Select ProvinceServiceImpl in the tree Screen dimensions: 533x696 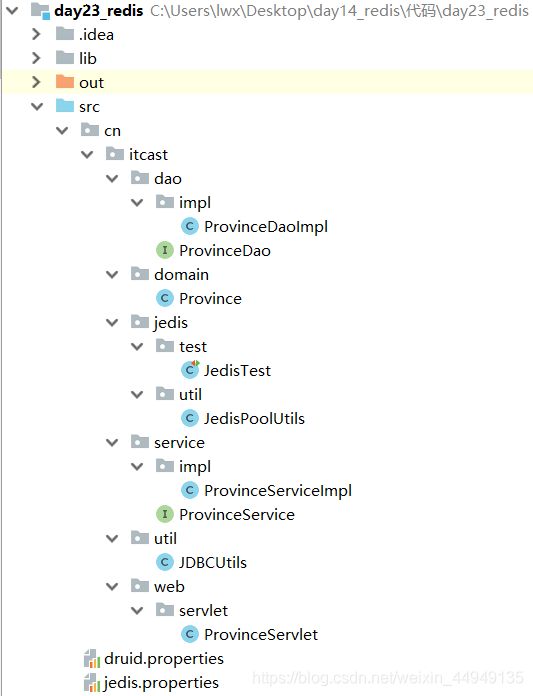point(278,490)
